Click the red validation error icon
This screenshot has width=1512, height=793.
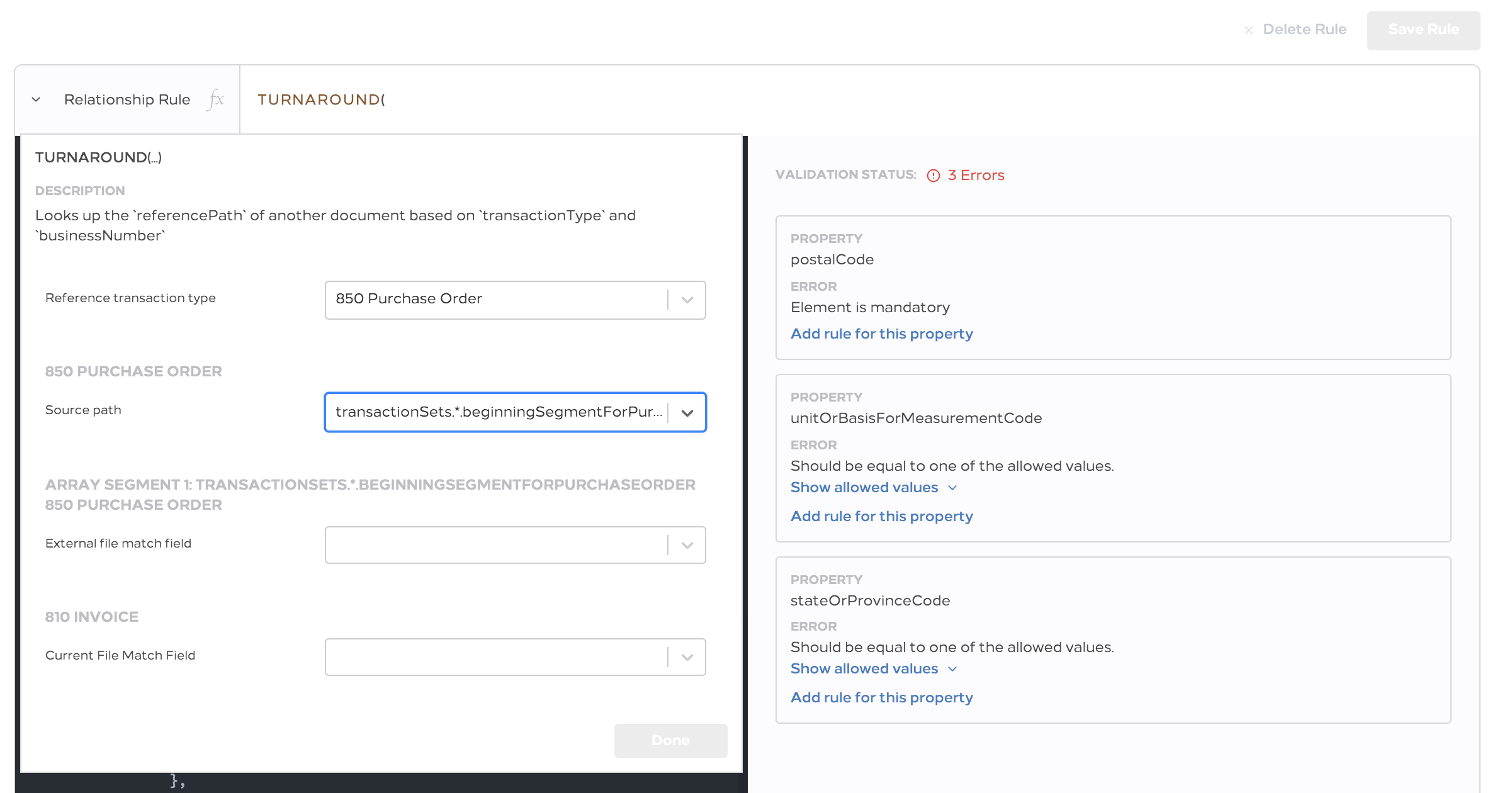coord(934,176)
